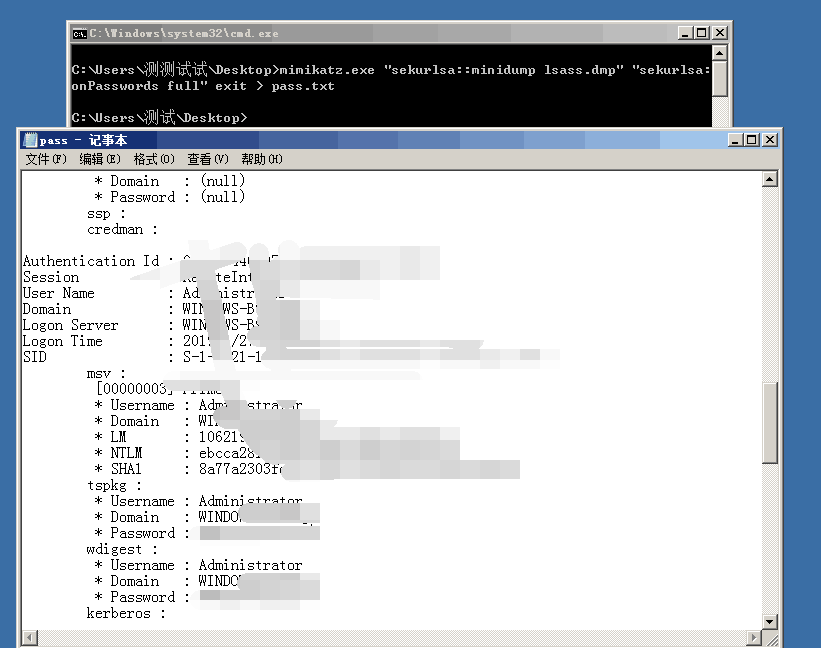Click the Notepad vertical scrollbar thumb
This screenshot has width=821, height=648.
click(x=769, y=423)
